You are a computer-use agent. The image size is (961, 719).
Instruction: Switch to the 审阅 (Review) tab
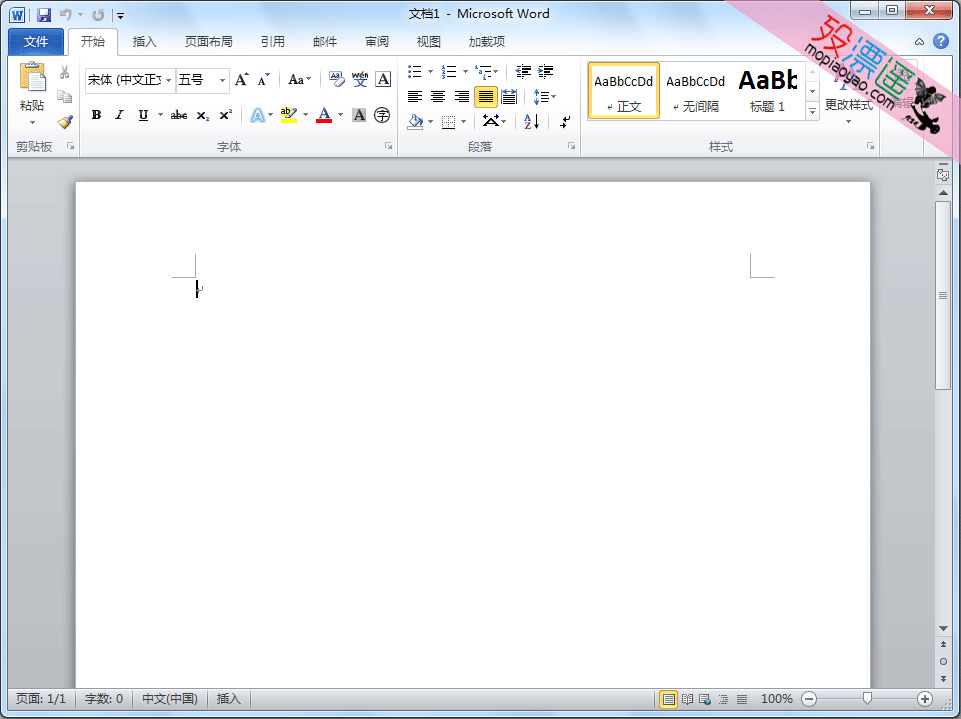pyautogui.click(x=377, y=42)
